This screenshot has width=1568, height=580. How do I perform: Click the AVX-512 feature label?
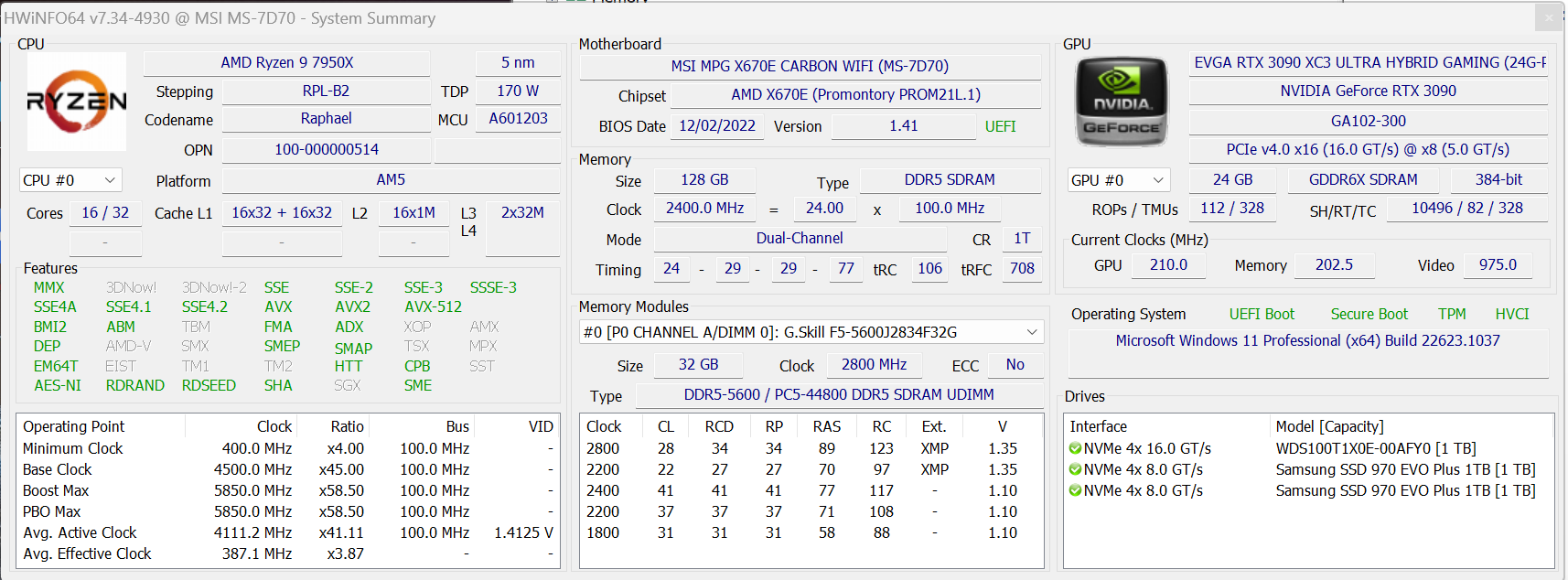(434, 307)
